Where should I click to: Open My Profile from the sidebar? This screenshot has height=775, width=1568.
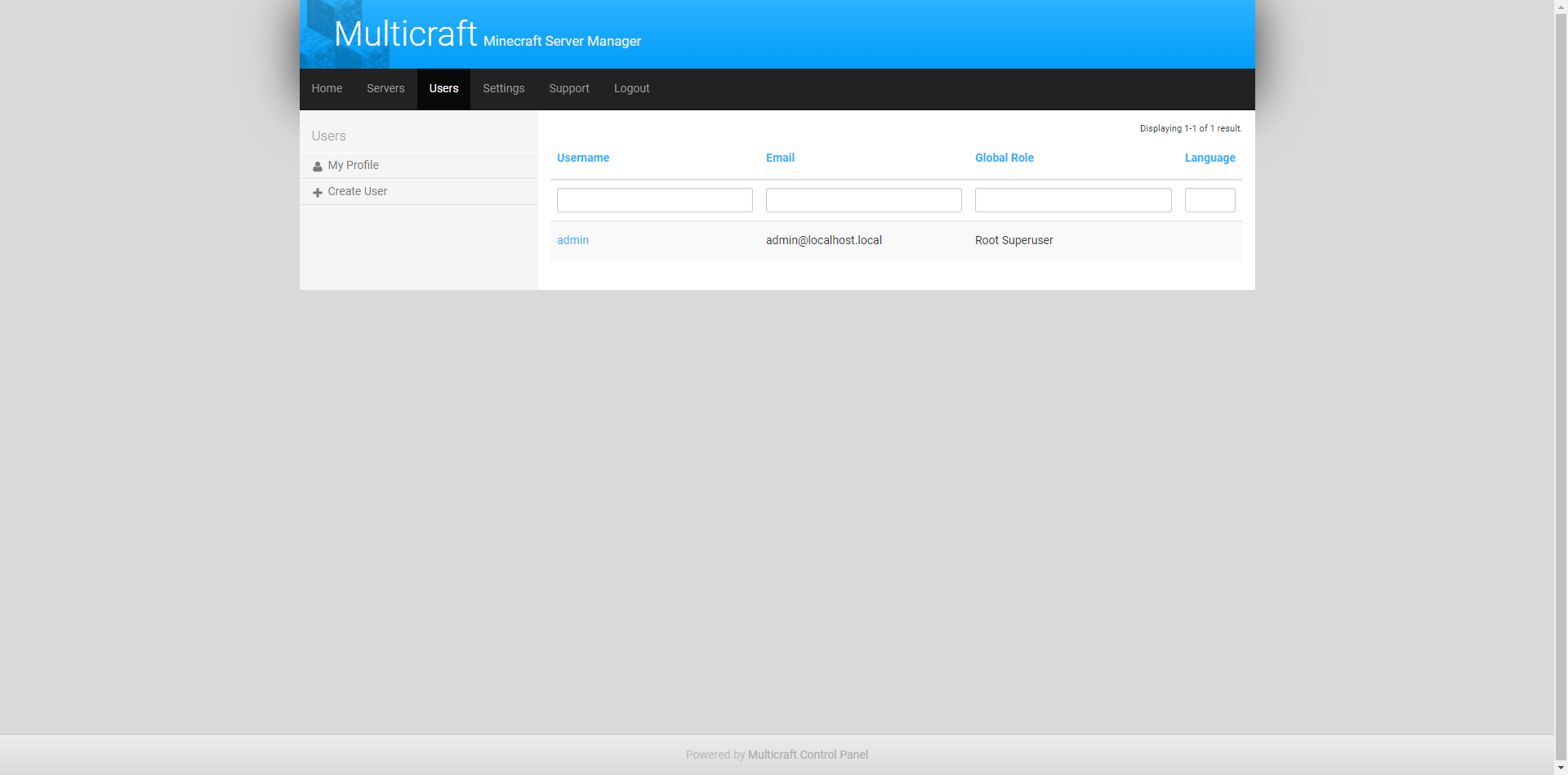point(353,166)
